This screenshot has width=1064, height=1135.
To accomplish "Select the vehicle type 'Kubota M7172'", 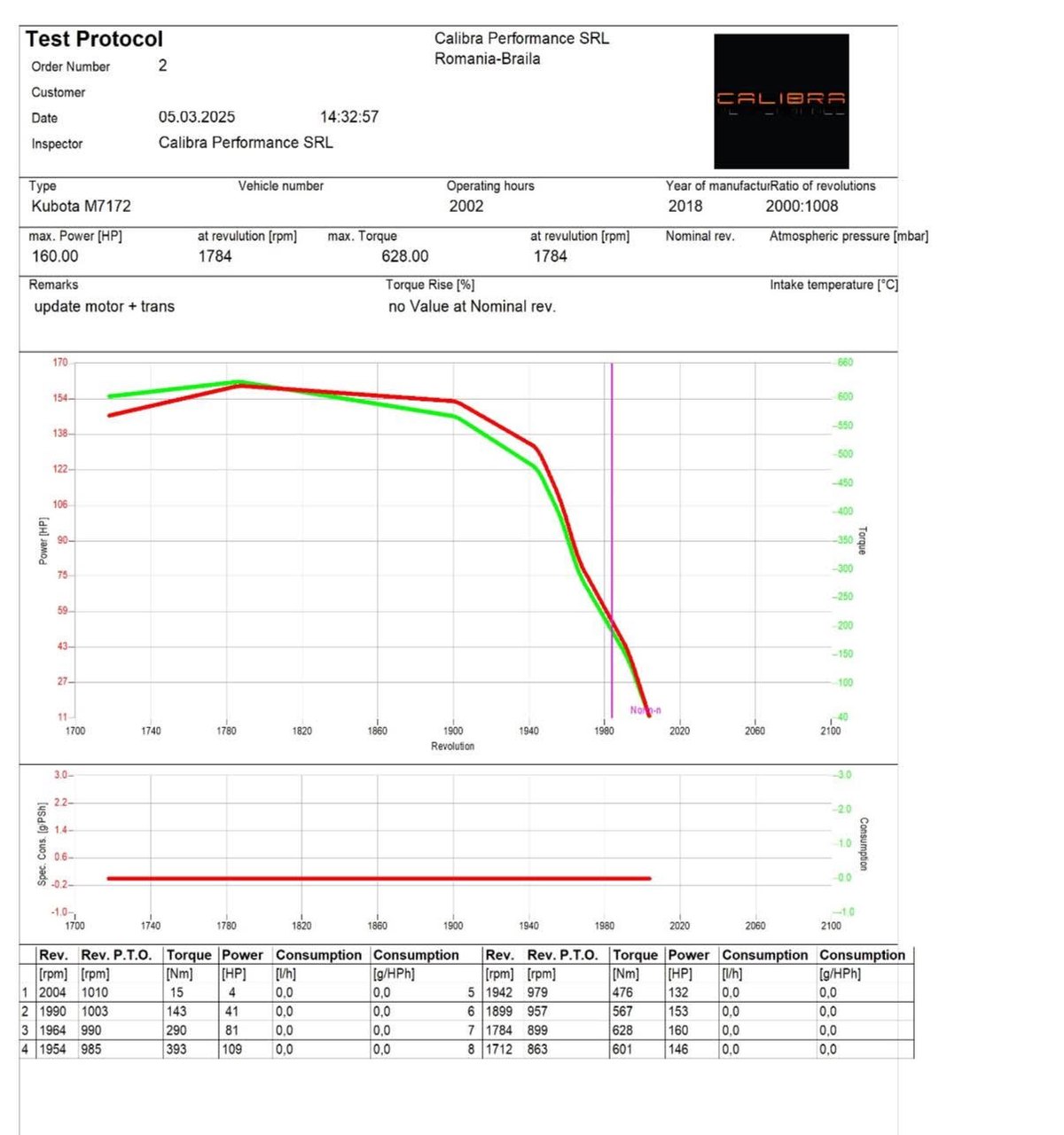I will 81,206.
